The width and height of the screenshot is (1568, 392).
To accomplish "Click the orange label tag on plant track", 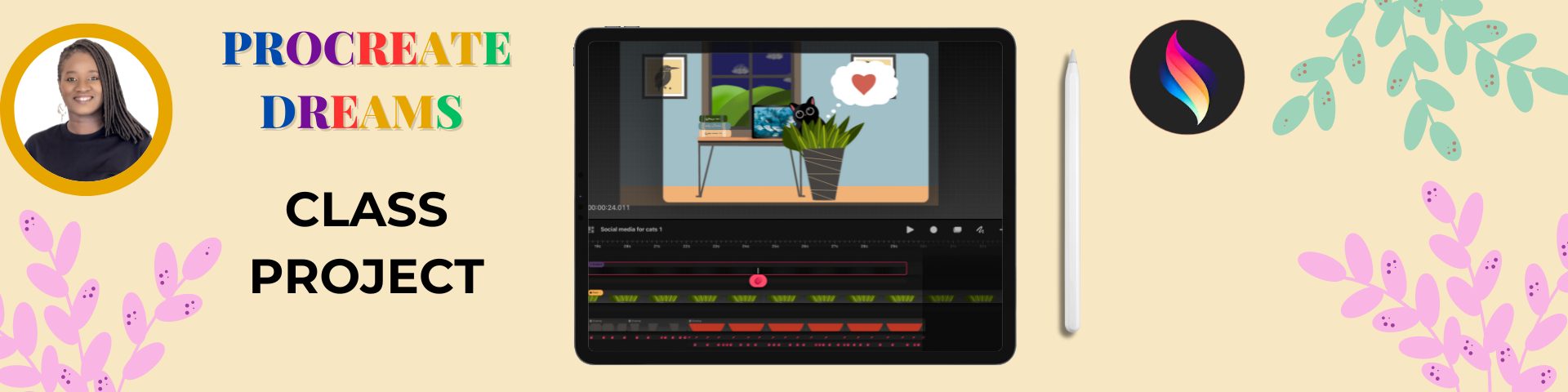I will (595, 292).
